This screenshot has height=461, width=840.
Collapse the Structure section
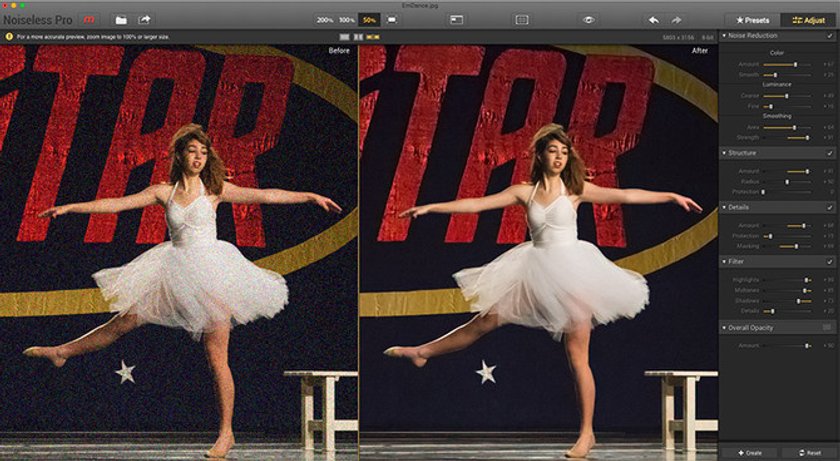(x=724, y=153)
